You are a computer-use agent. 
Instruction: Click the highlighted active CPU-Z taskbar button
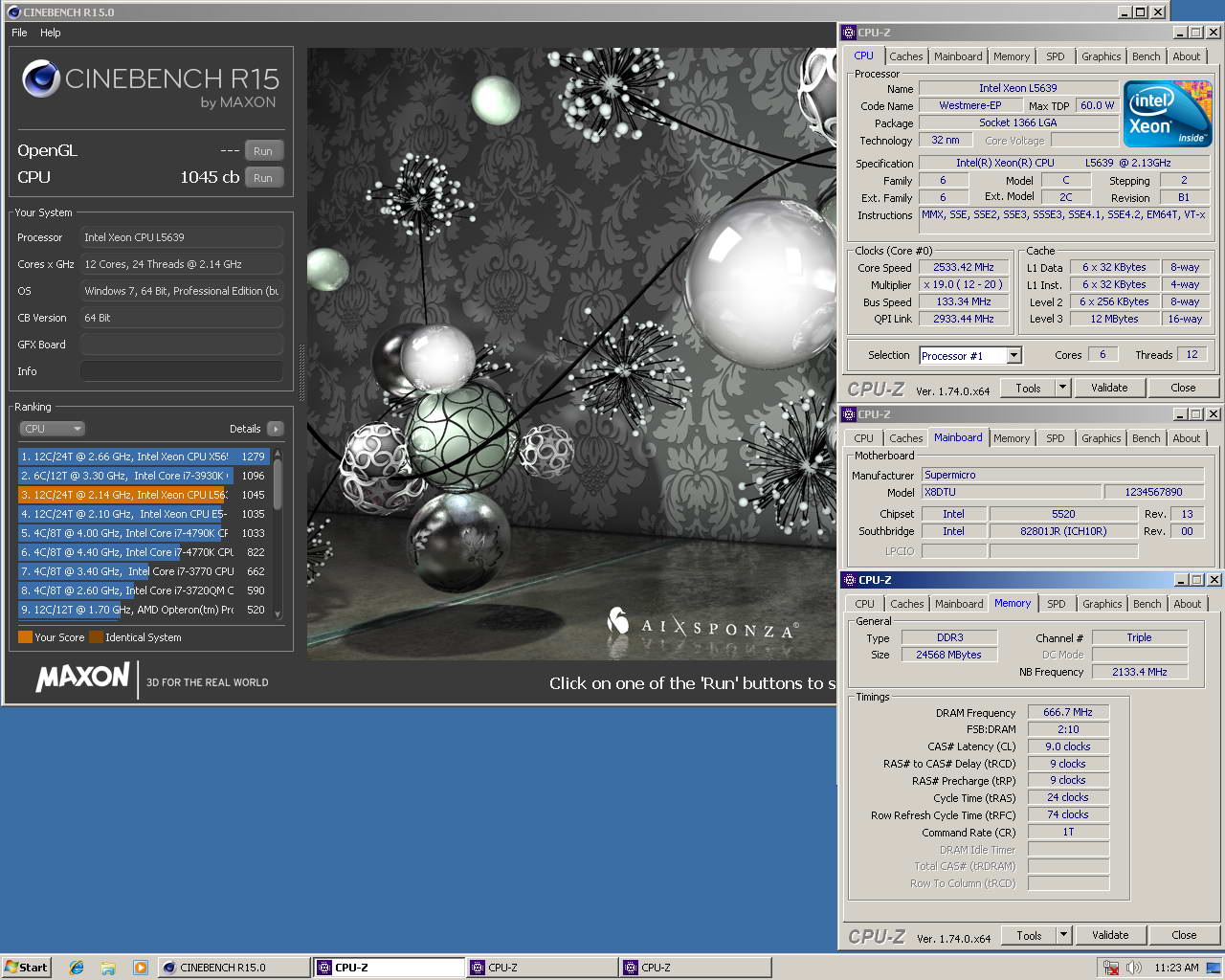pos(388,968)
